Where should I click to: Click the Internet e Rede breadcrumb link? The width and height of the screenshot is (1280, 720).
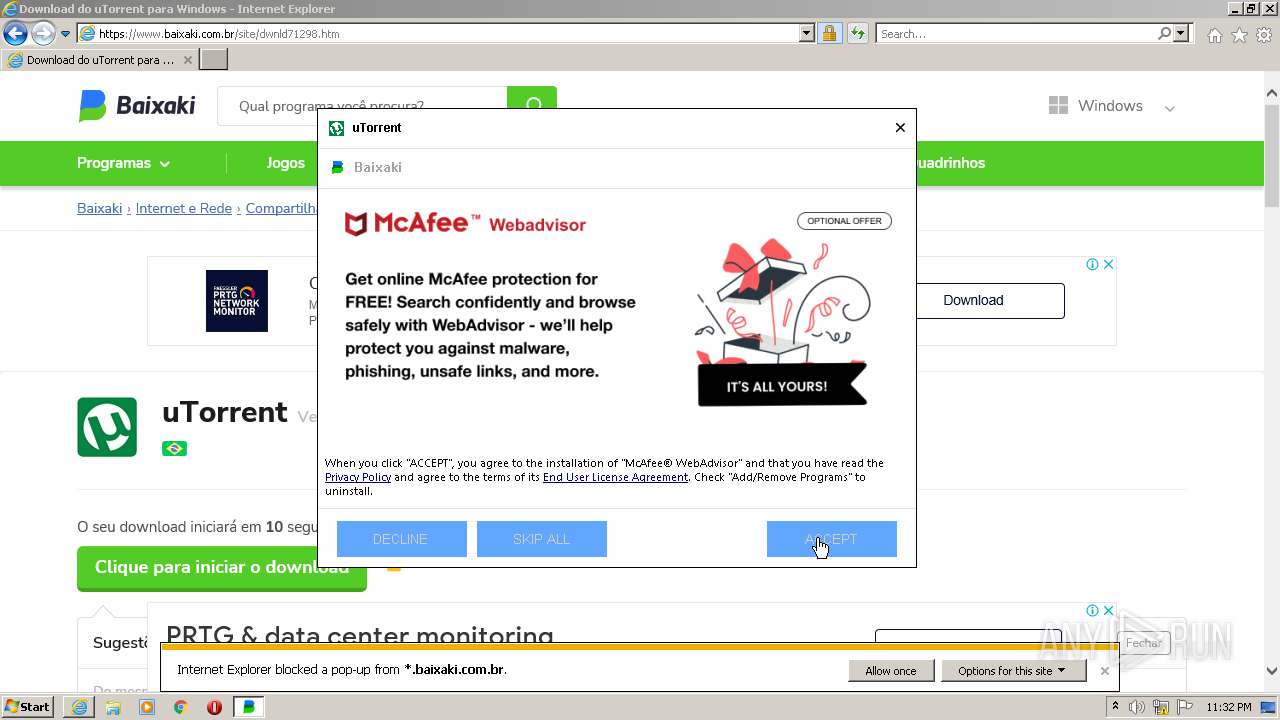coord(183,208)
